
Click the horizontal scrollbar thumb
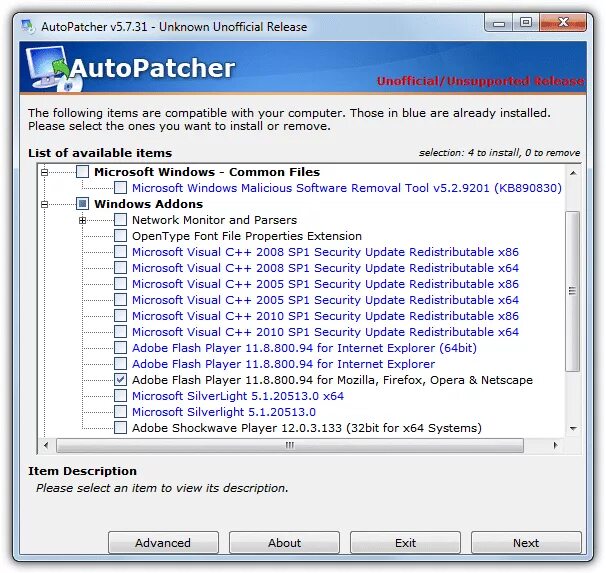290,445
